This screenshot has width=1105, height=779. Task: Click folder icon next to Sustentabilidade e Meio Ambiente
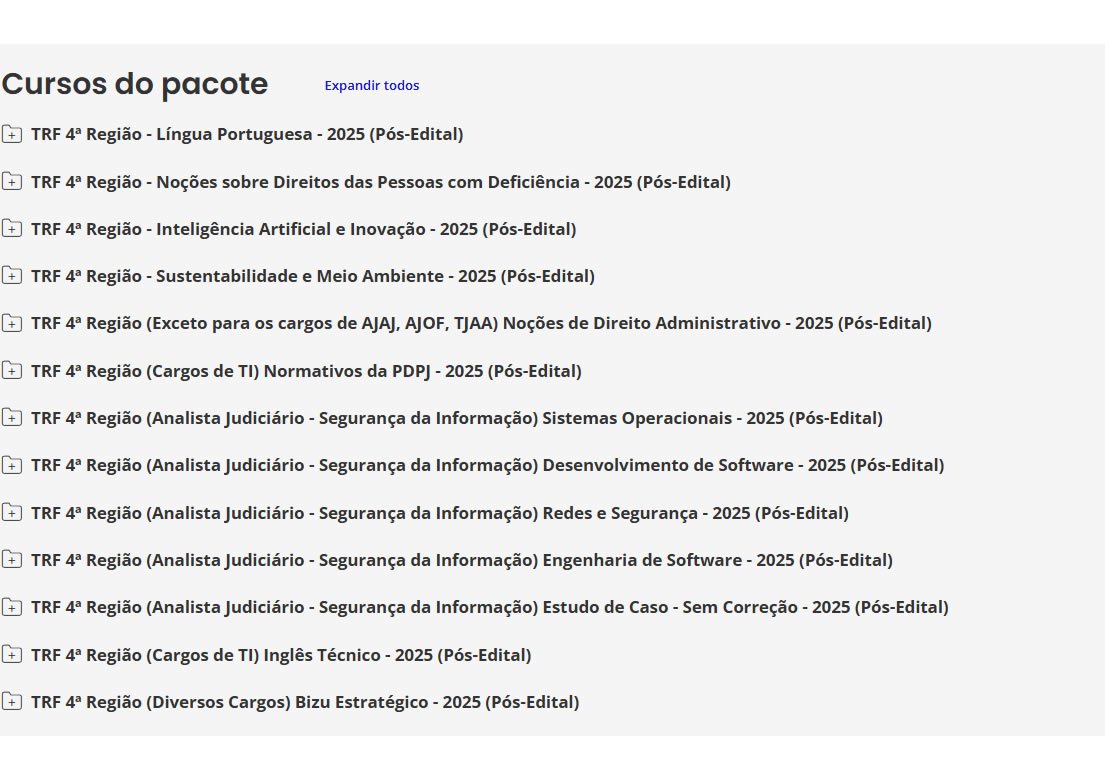coord(11,276)
